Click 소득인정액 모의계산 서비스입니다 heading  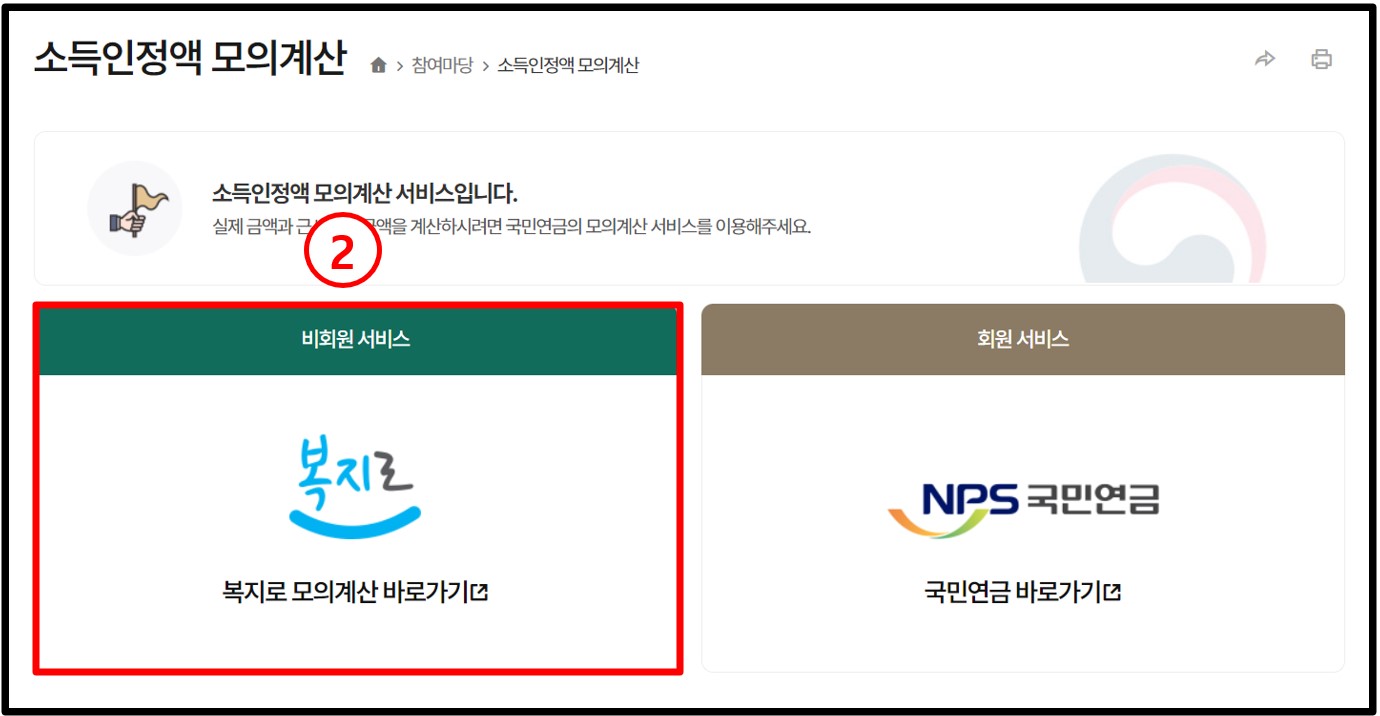coord(364,194)
